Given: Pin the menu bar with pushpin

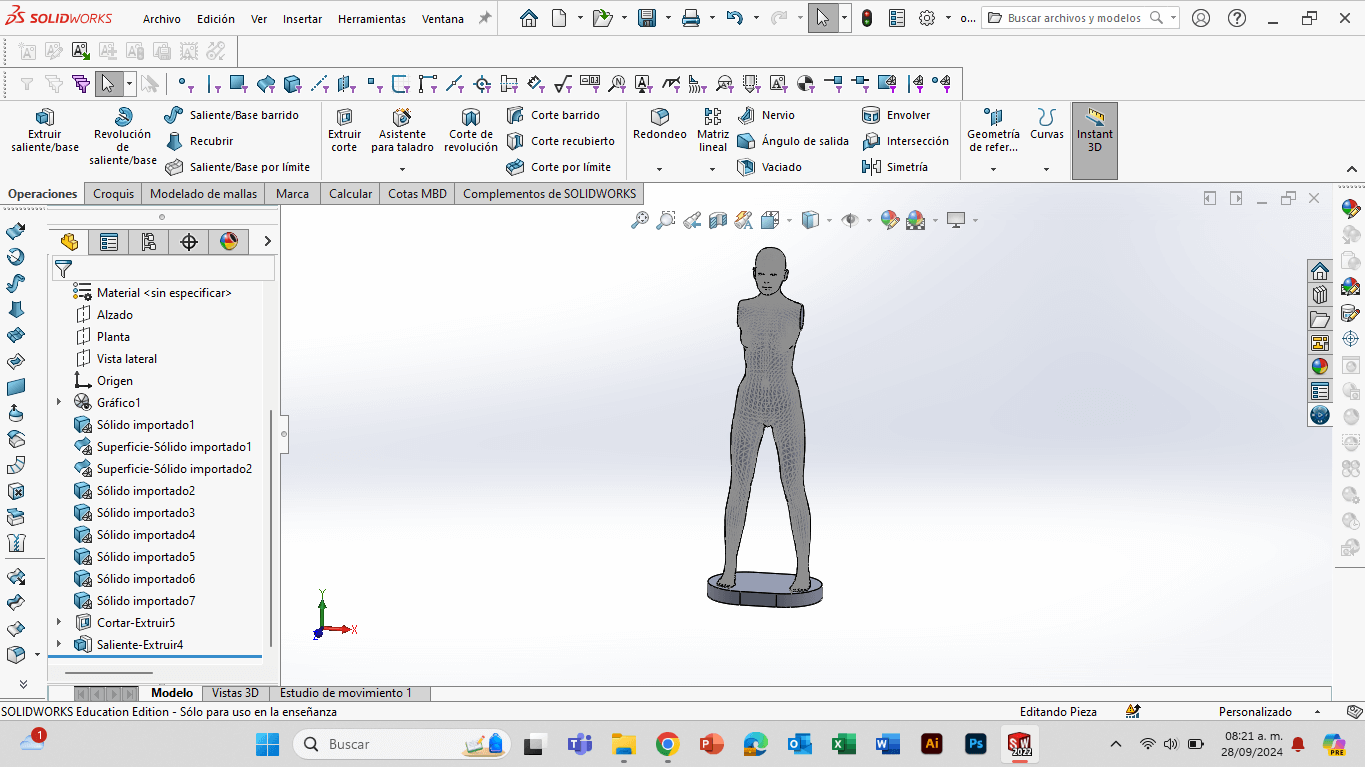Looking at the screenshot, I should (485, 18).
